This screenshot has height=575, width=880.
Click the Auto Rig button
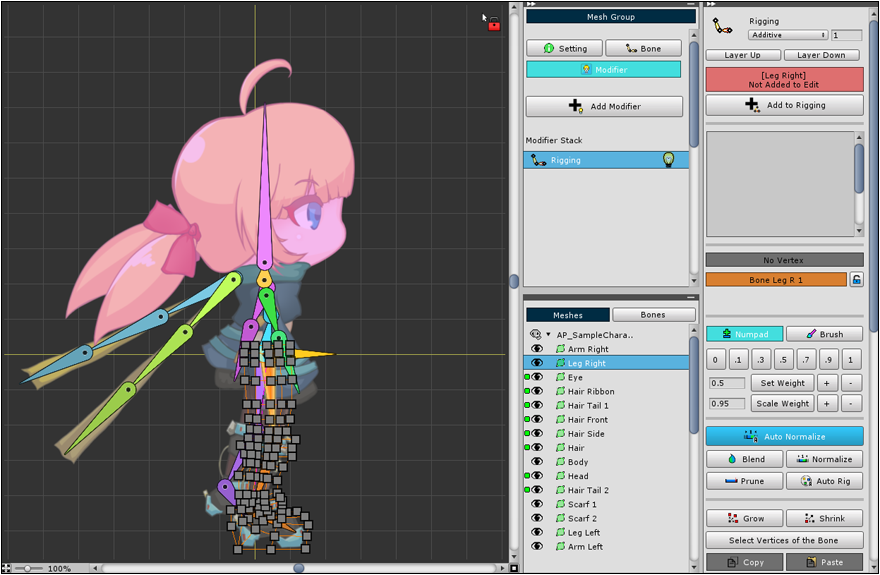tap(824, 481)
